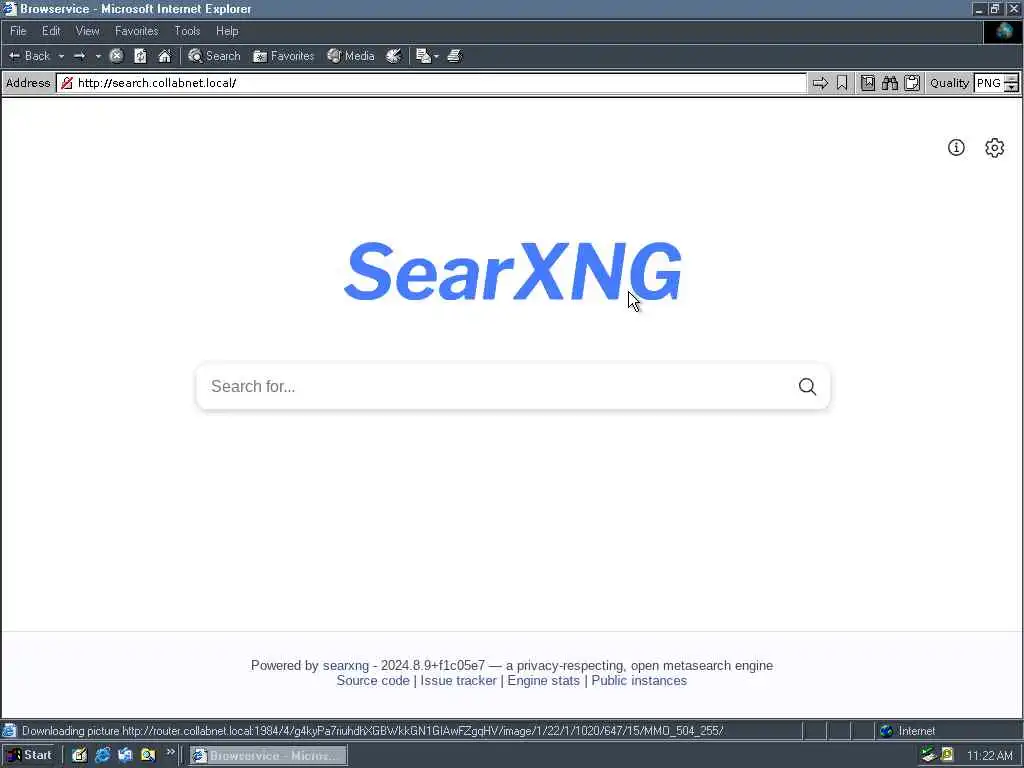Image resolution: width=1024 pixels, height=768 pixels.
Task: Decrease quality with the down stepper arrow
Action: pos(1011,88)
